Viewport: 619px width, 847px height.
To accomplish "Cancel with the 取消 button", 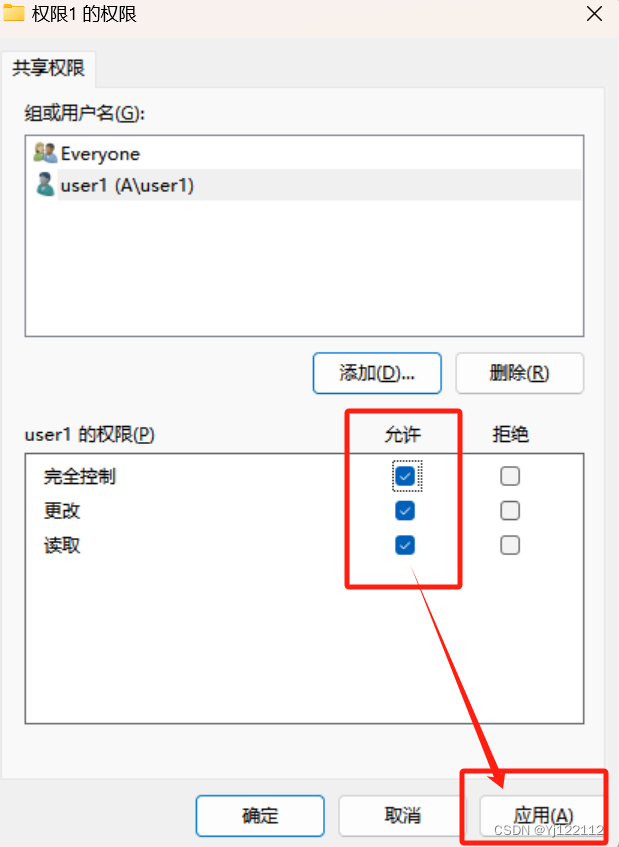I will (403, 815).
